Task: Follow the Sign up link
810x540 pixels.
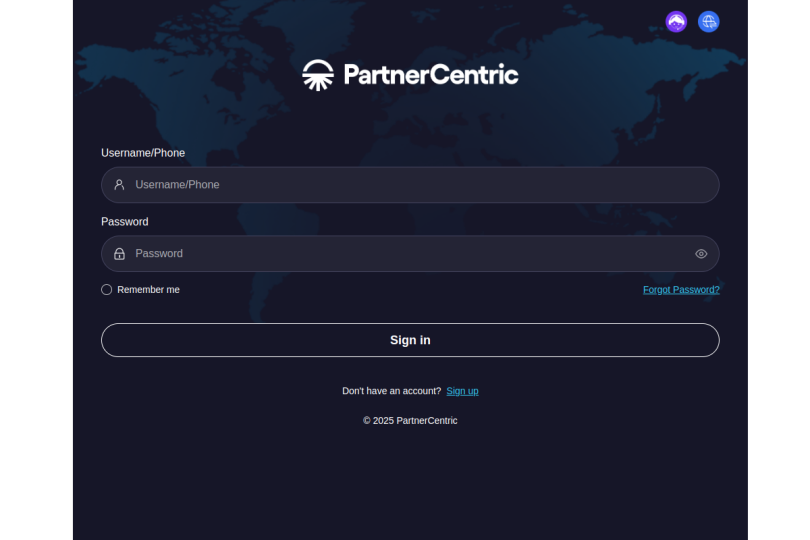Action: (x=462, y=391)
